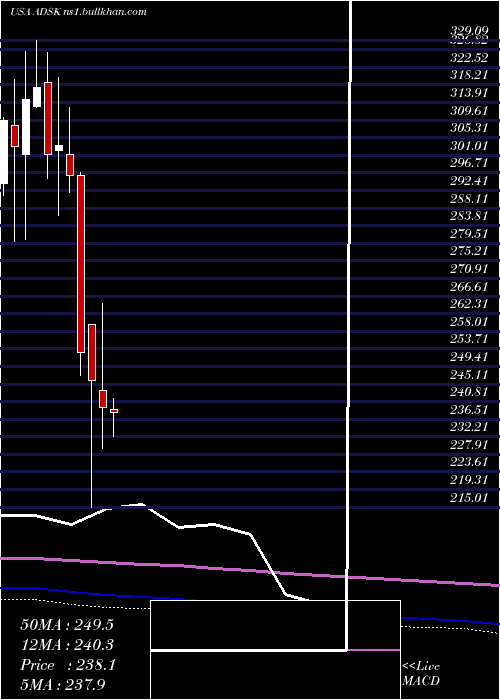Click the '5MA : 237.9' readout
Image resolution: width=500 pixels, height=700 pixels.
[63, 684]
